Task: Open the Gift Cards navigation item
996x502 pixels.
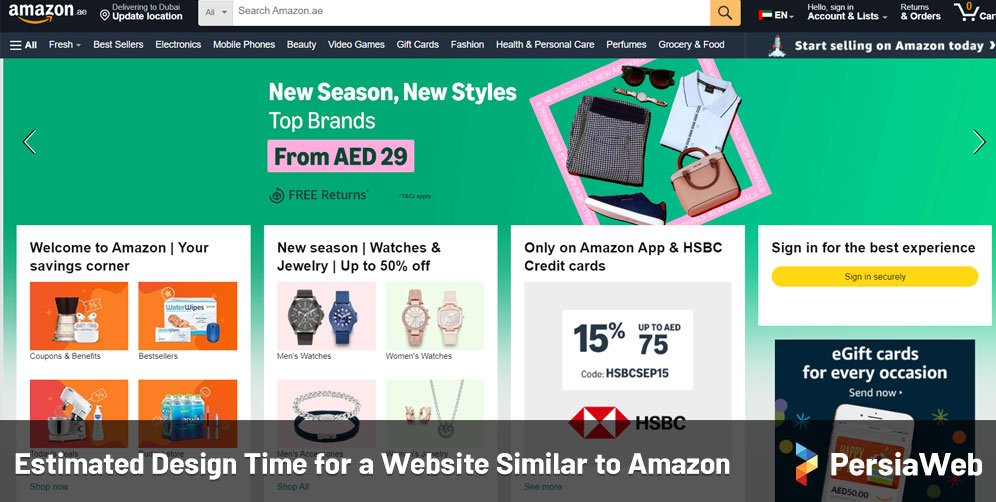Action: [417, 44]
